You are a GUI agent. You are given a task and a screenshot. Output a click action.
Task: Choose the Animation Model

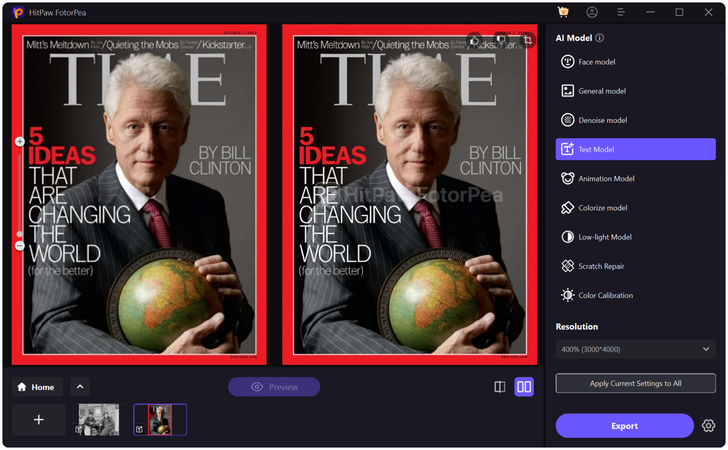635,178
